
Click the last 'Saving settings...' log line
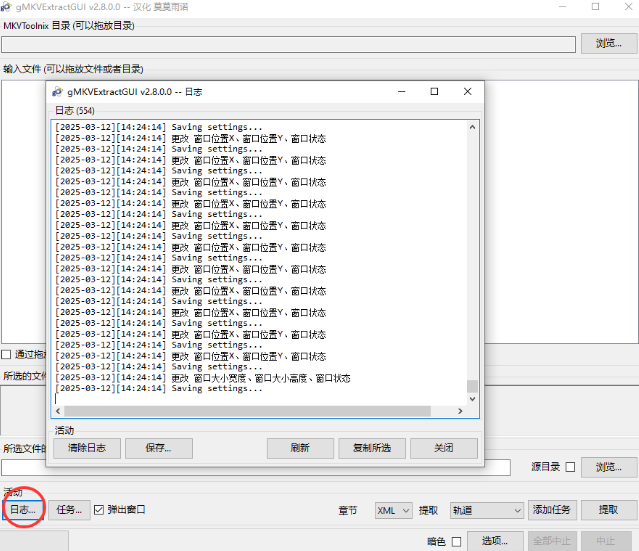click(x=217, y=389)
